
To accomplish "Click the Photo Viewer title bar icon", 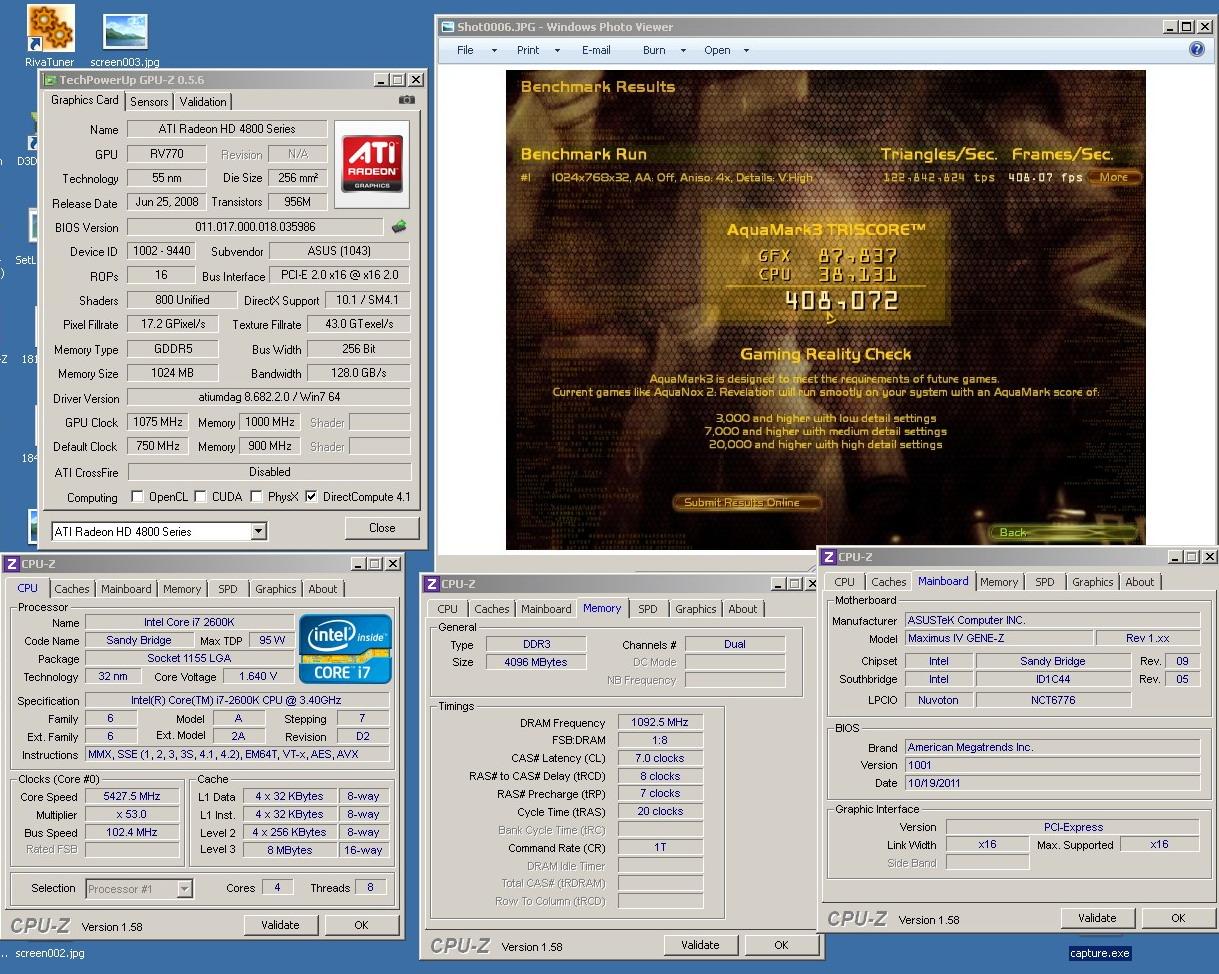I will [x=446, y=27].
